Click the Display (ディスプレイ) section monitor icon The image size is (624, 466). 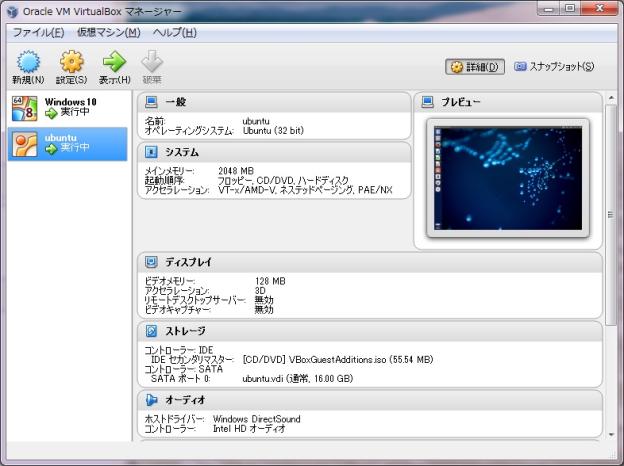(151, 262)
